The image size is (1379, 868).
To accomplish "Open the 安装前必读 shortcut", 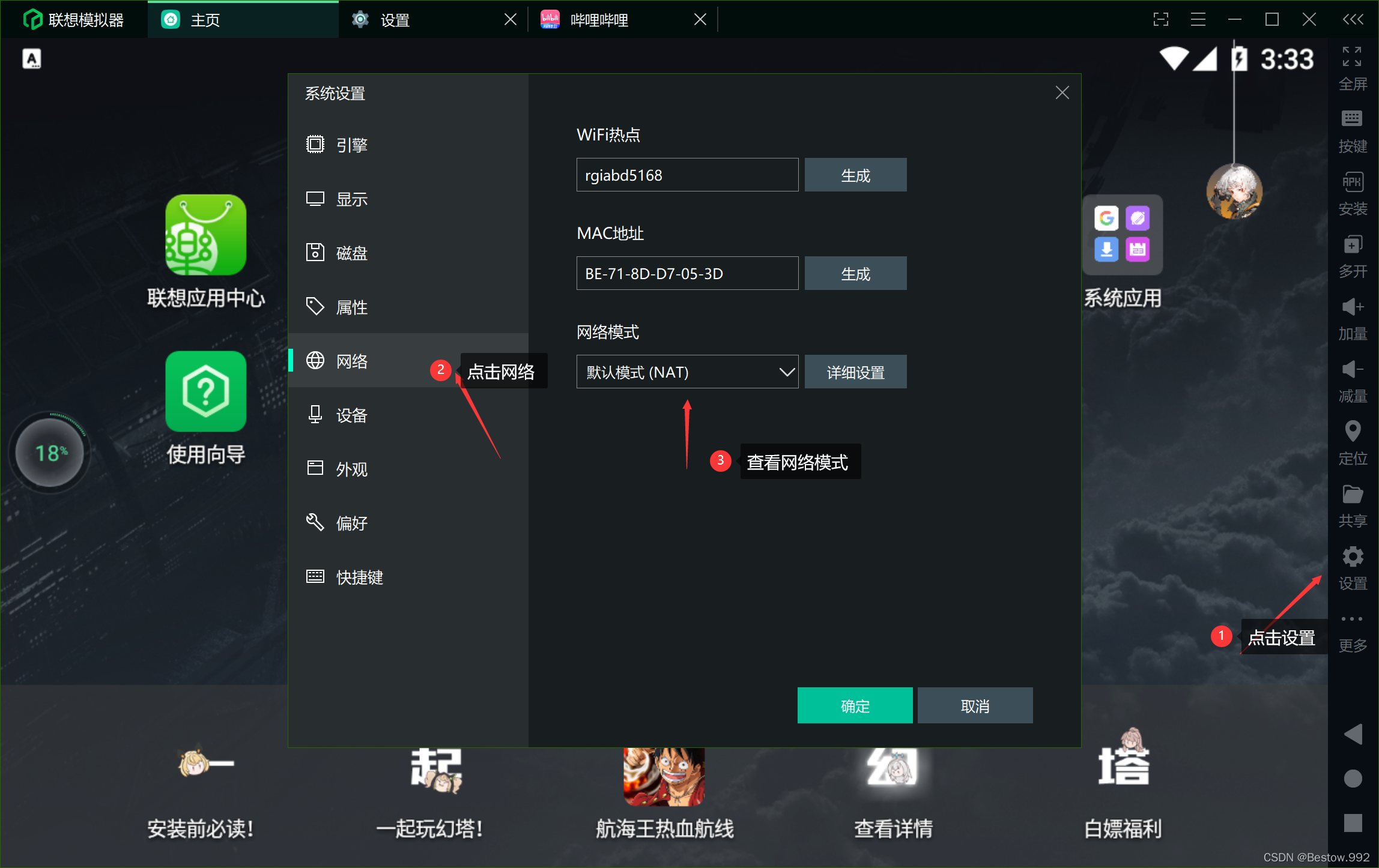I will coord(201,792).
